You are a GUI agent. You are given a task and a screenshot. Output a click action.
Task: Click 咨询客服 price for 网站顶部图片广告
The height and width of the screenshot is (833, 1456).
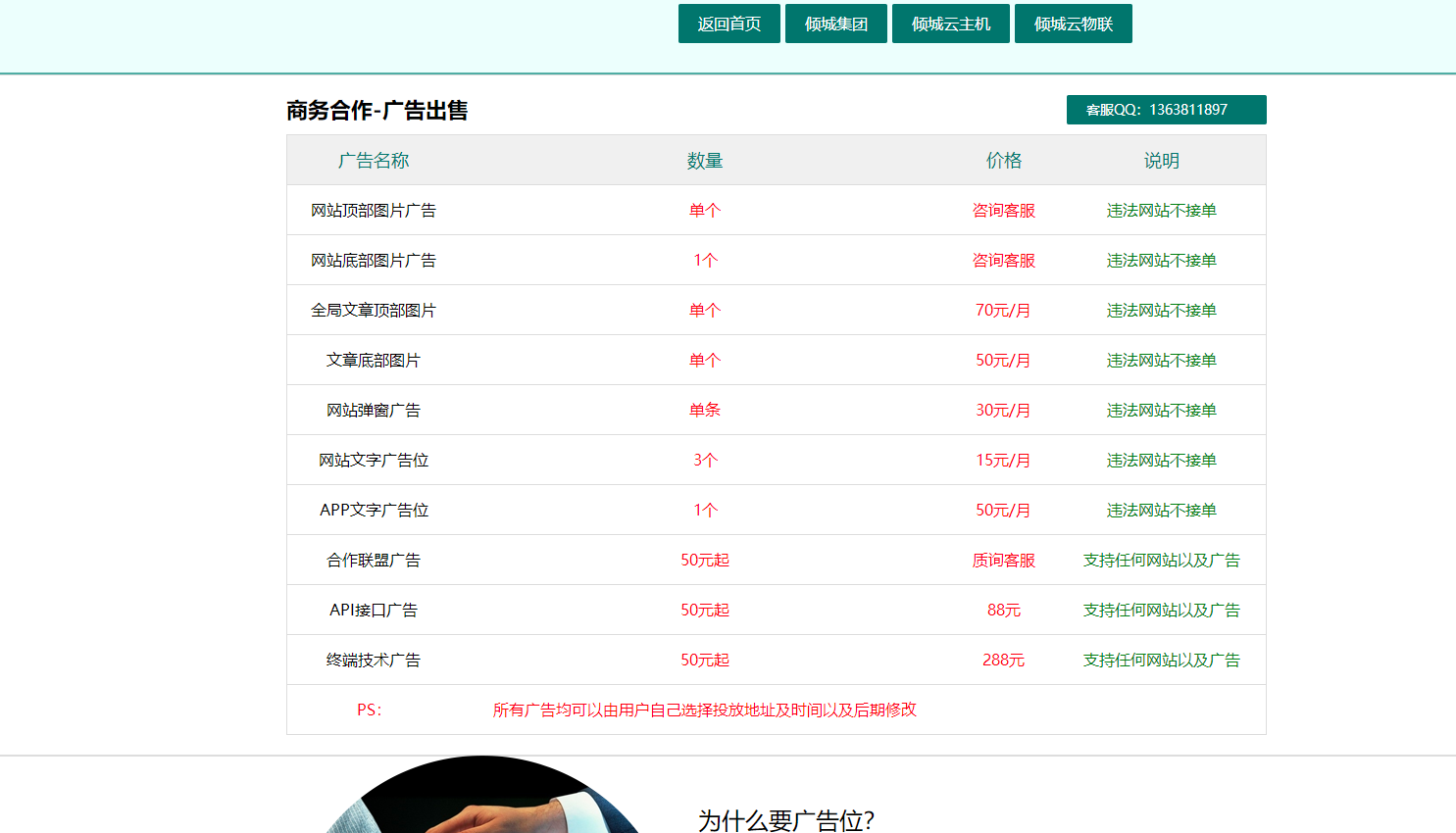coord(1004,211)
